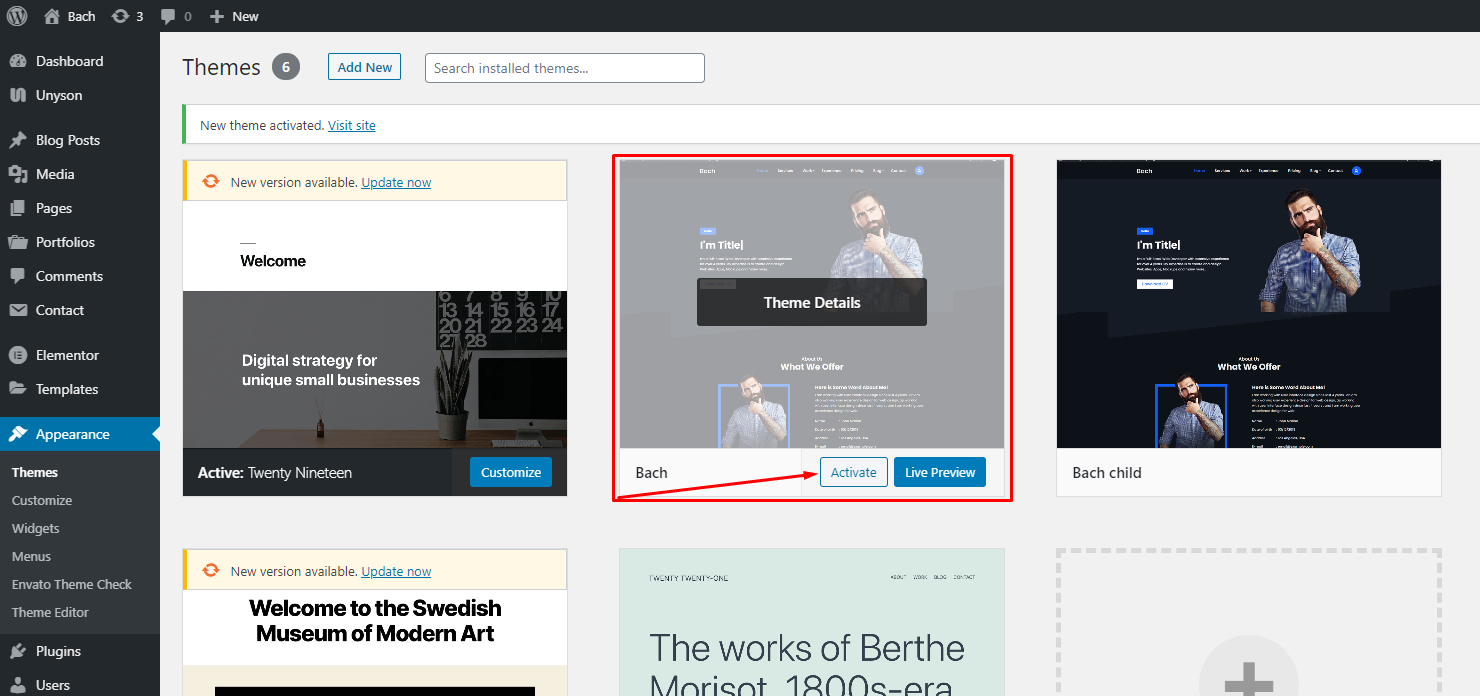Click the Comments icon in sidebar
This screenshot has height=696, width=1480.
18,276
